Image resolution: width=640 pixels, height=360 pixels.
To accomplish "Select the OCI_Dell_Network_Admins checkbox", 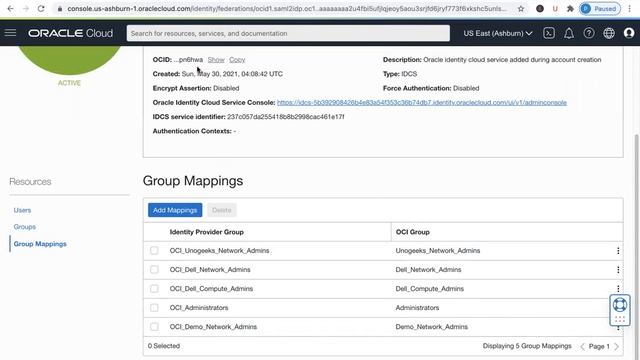I will coord(154,269).
